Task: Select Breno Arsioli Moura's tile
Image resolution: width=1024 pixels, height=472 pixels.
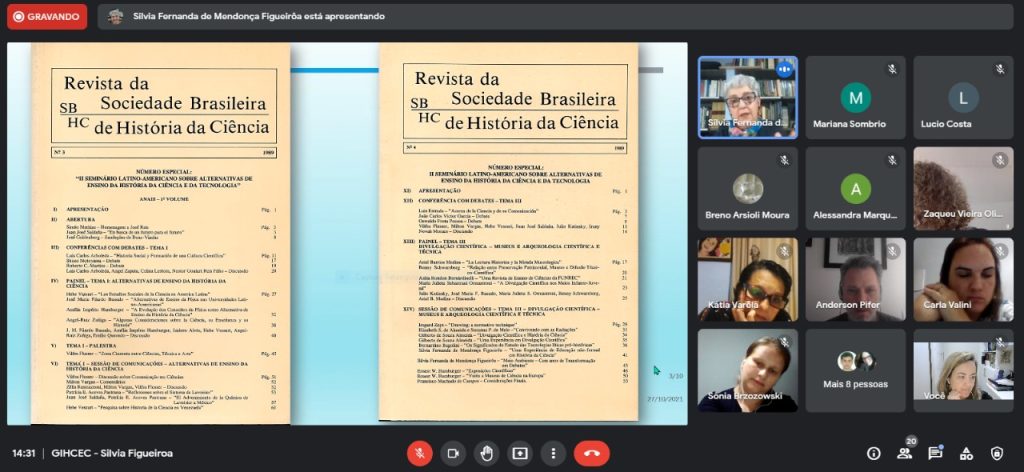Action: click(x=748, y=188)
